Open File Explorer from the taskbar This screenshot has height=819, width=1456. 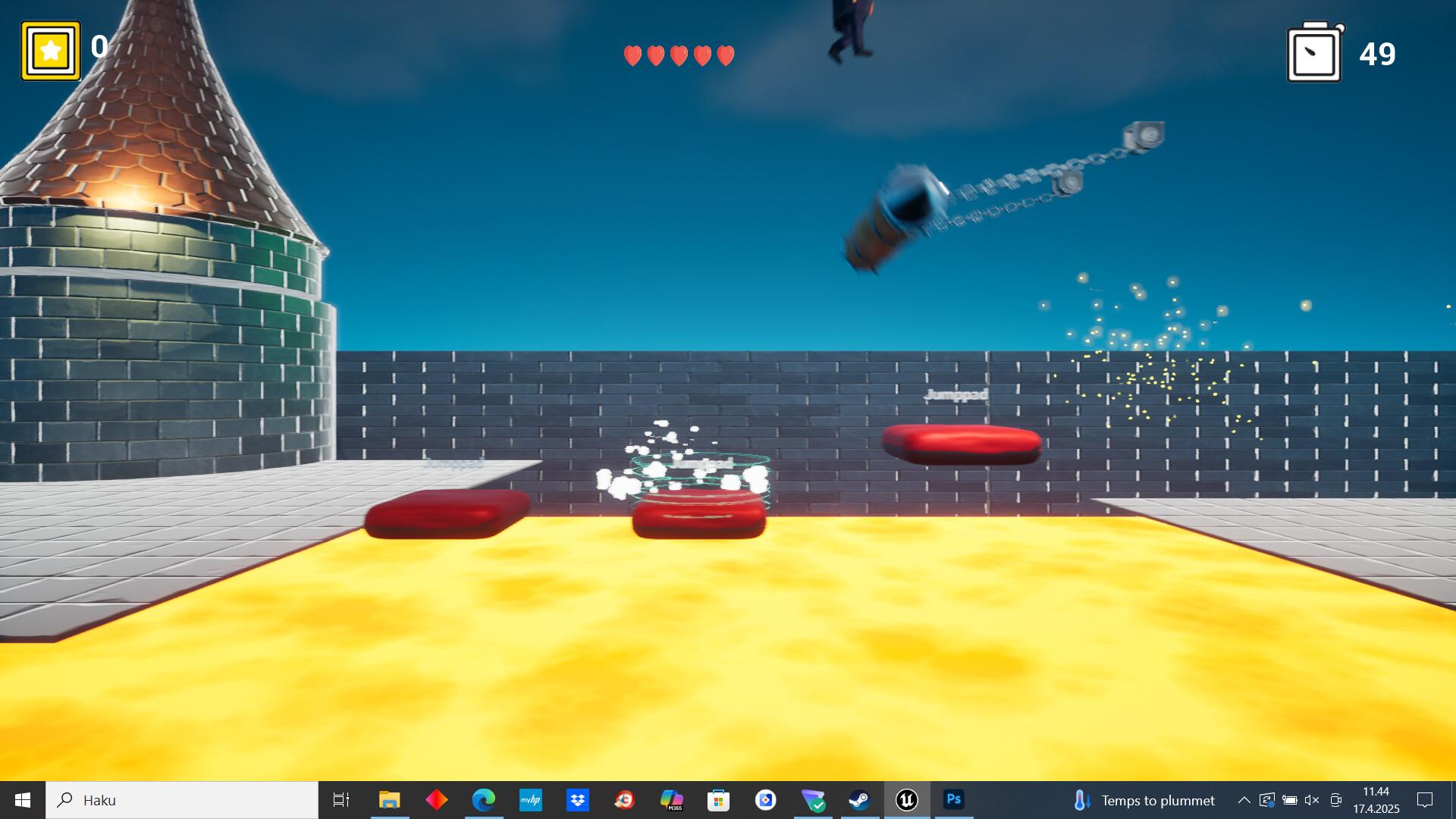(x=389, y=800)
